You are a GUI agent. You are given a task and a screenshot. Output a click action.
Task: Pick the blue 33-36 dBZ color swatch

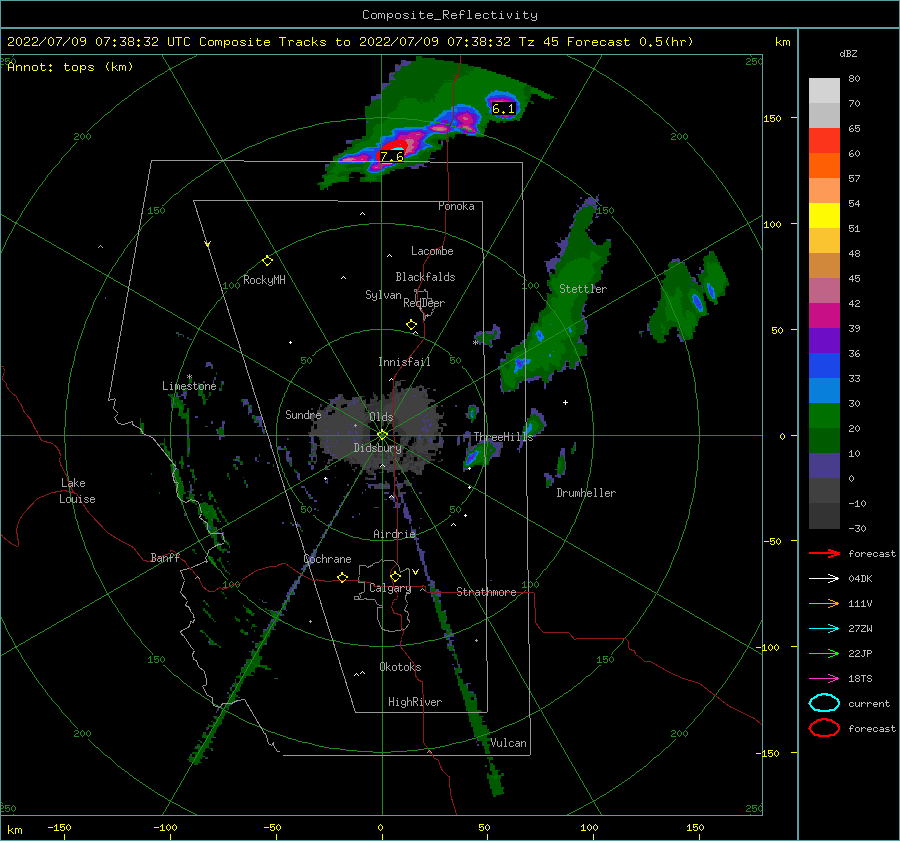(824, 366)
